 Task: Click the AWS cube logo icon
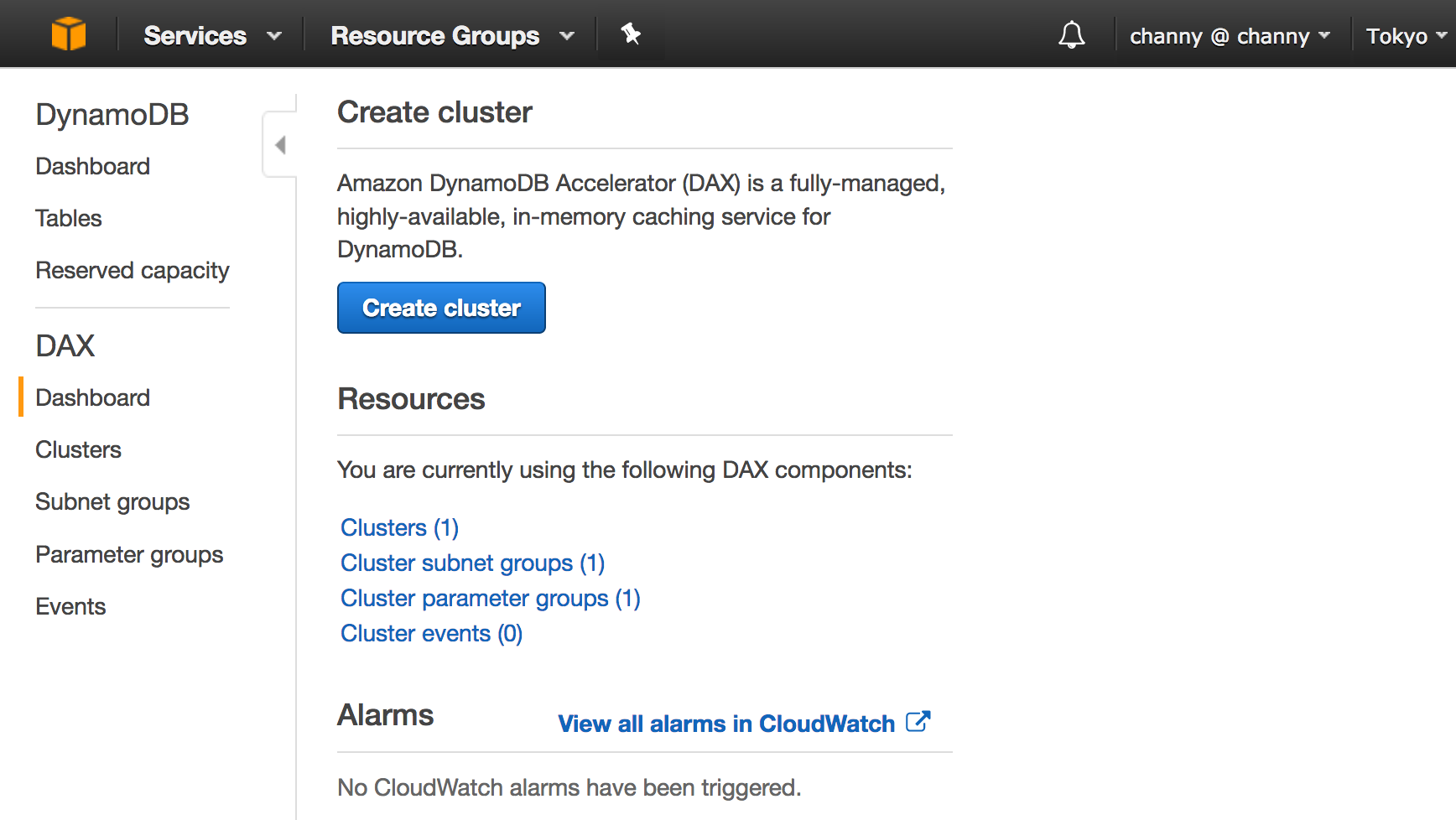69,34
